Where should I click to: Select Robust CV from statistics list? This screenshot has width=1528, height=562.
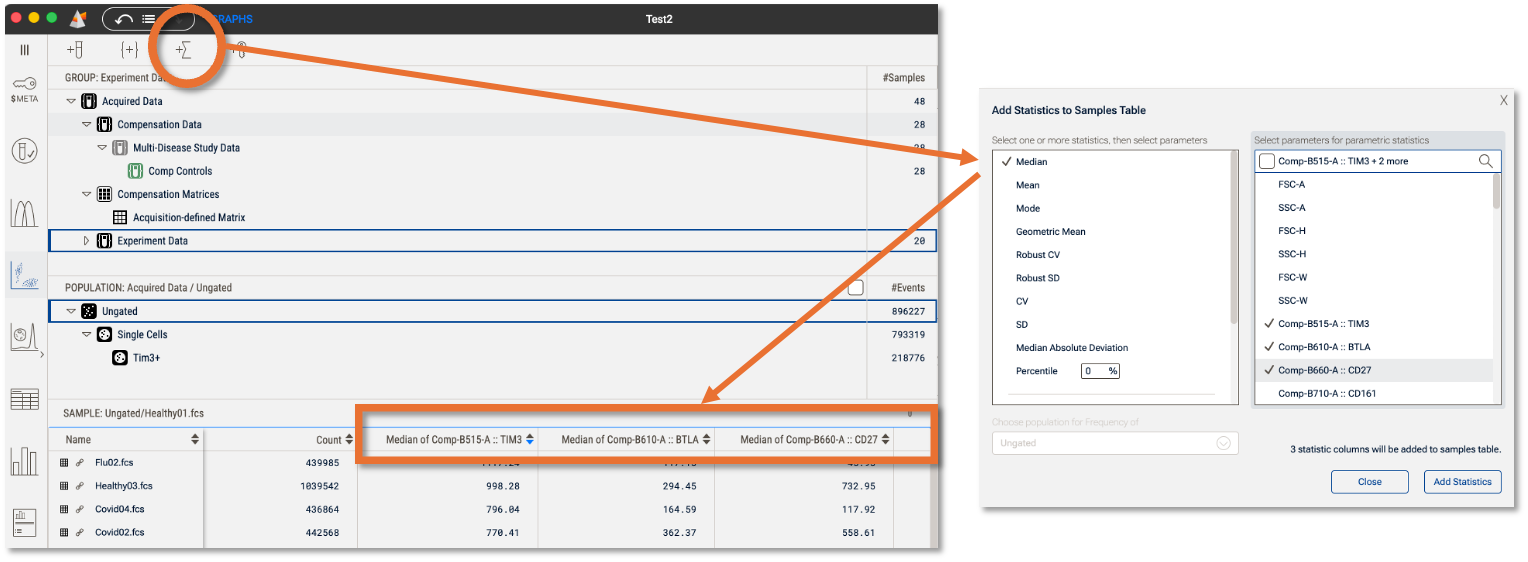click(x=1037, y=255)
